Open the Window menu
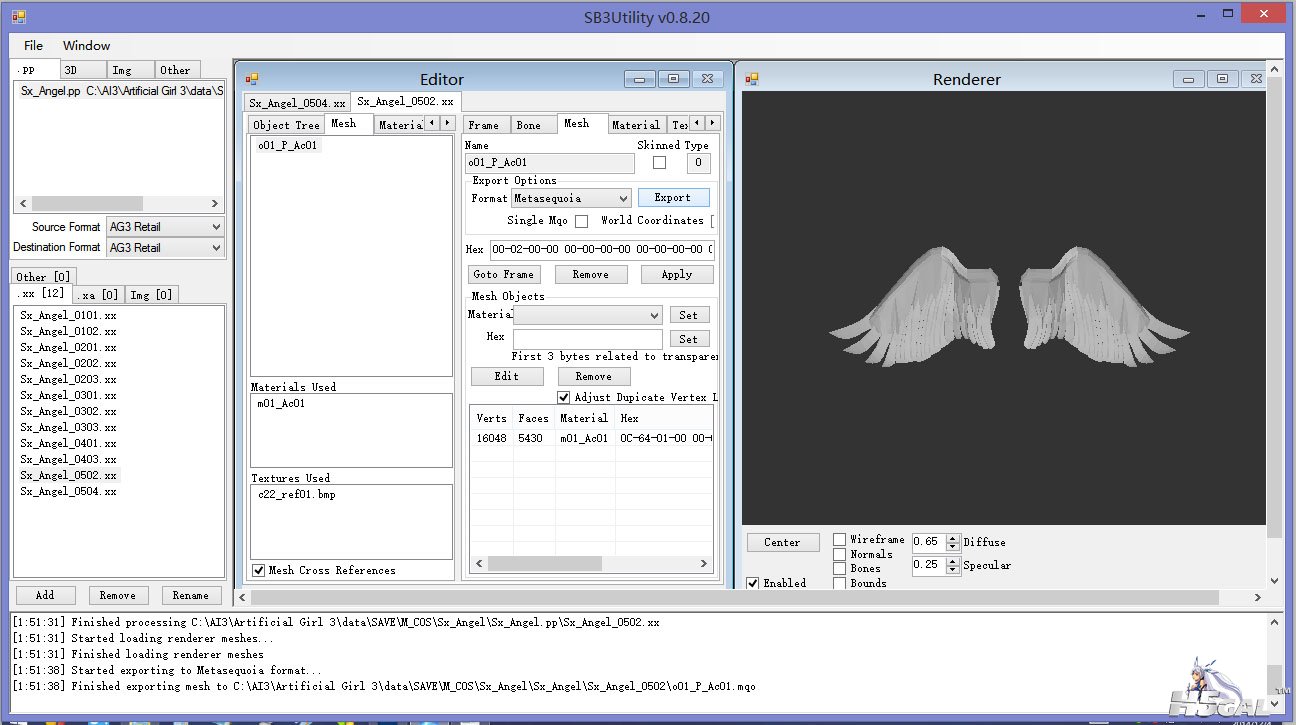Screen dimensions: 1296x725 87,46
